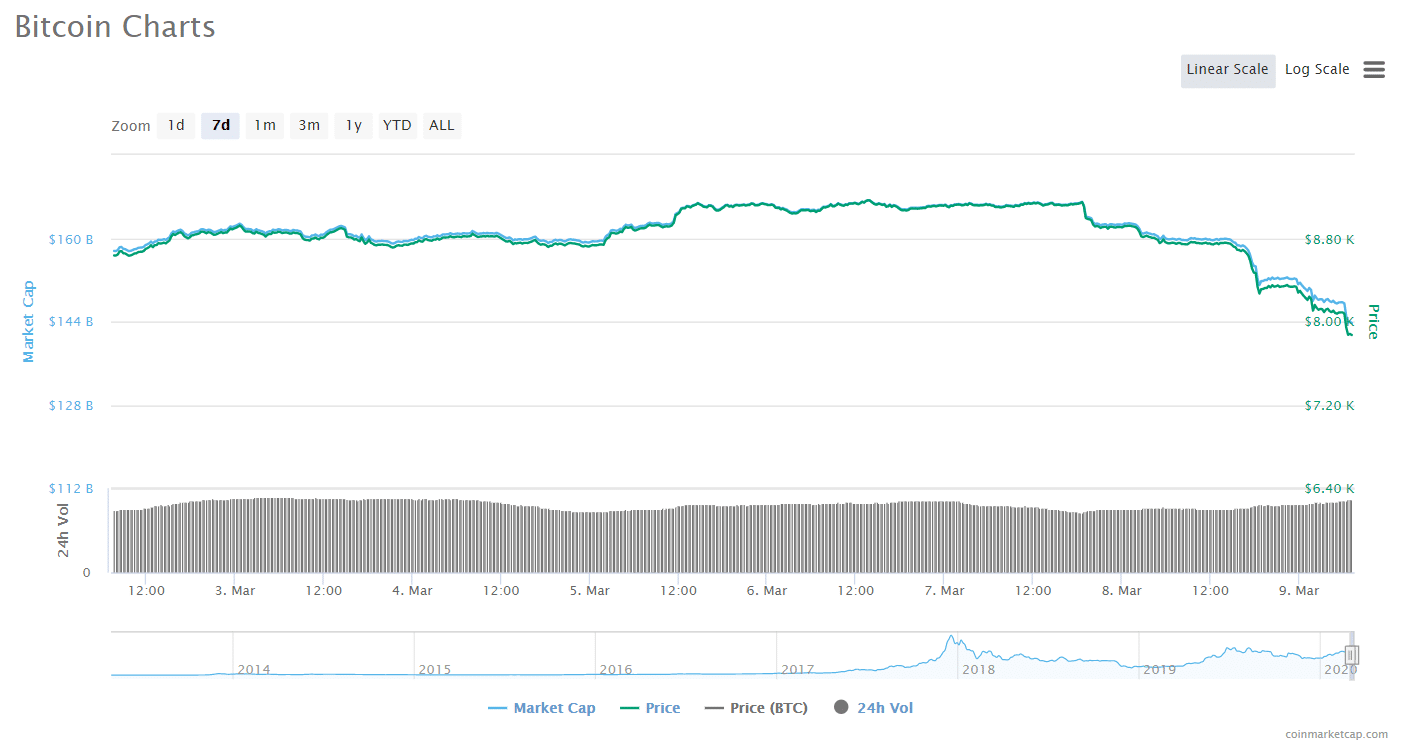Click the range navigator right handle
This screenshot has width=1406, height=754.
(1351, 656)
